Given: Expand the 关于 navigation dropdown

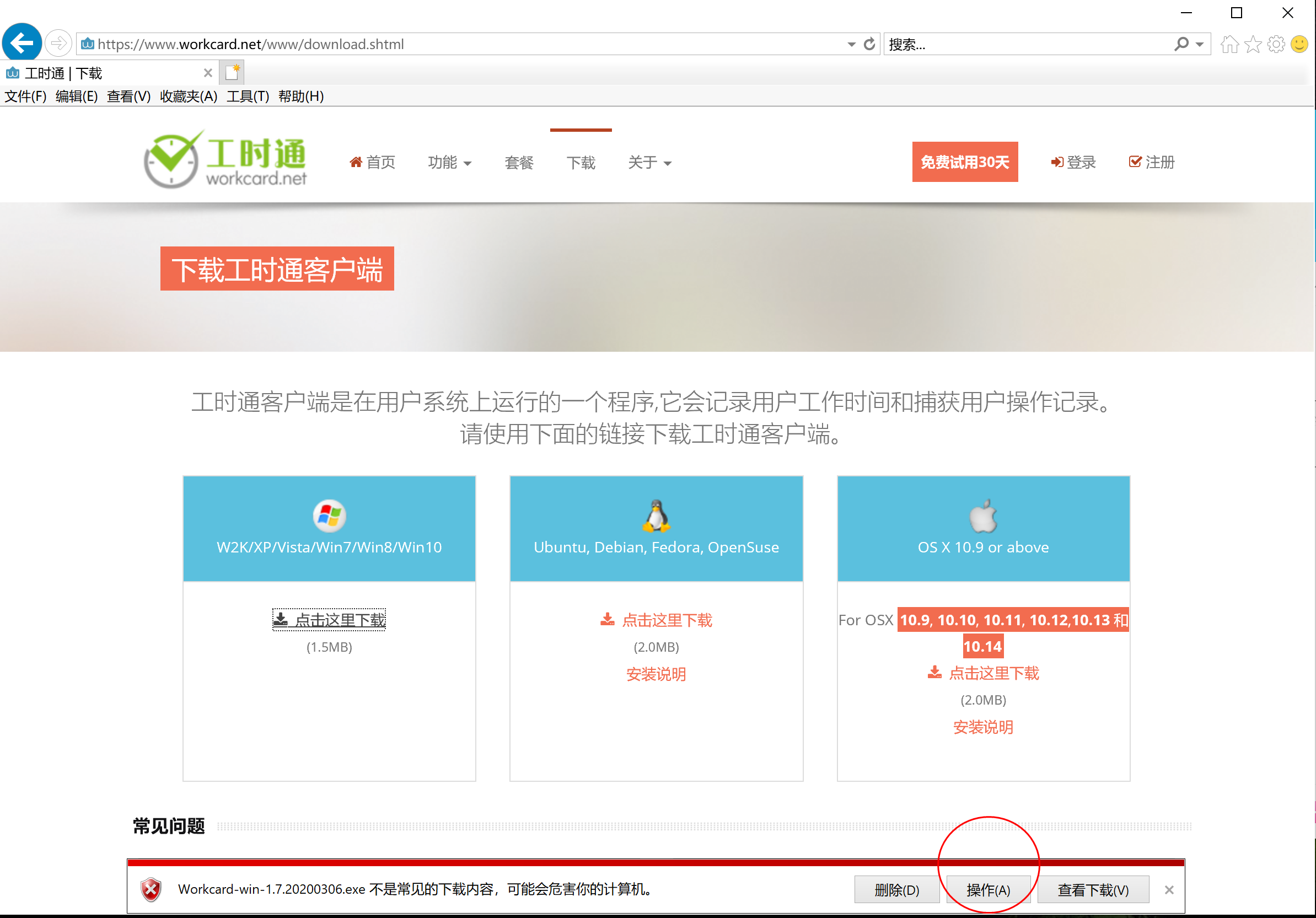Looking at the screenshot, I should point(649,163).
